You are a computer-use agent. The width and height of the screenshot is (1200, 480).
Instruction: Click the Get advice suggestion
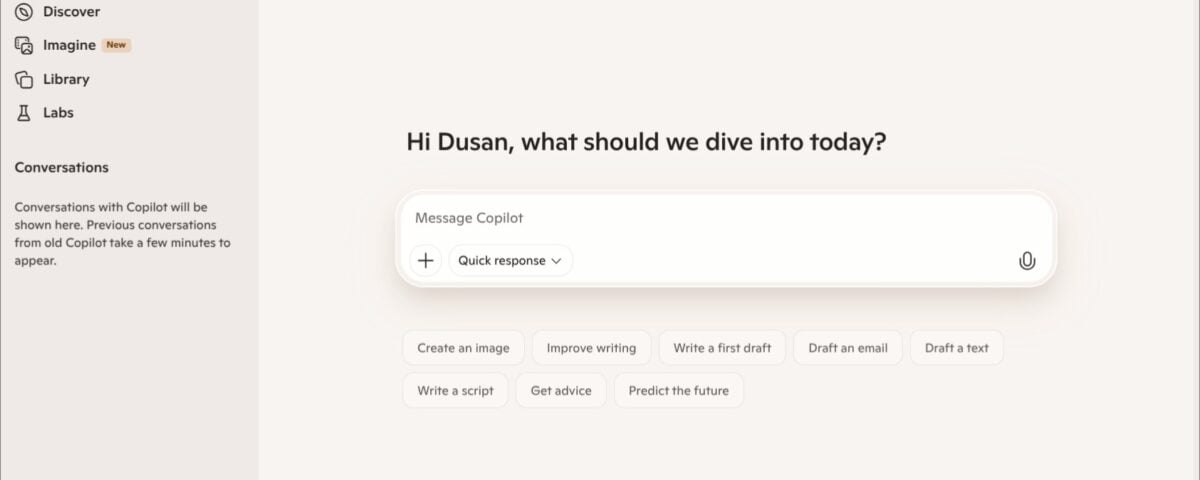click(561, 390)
